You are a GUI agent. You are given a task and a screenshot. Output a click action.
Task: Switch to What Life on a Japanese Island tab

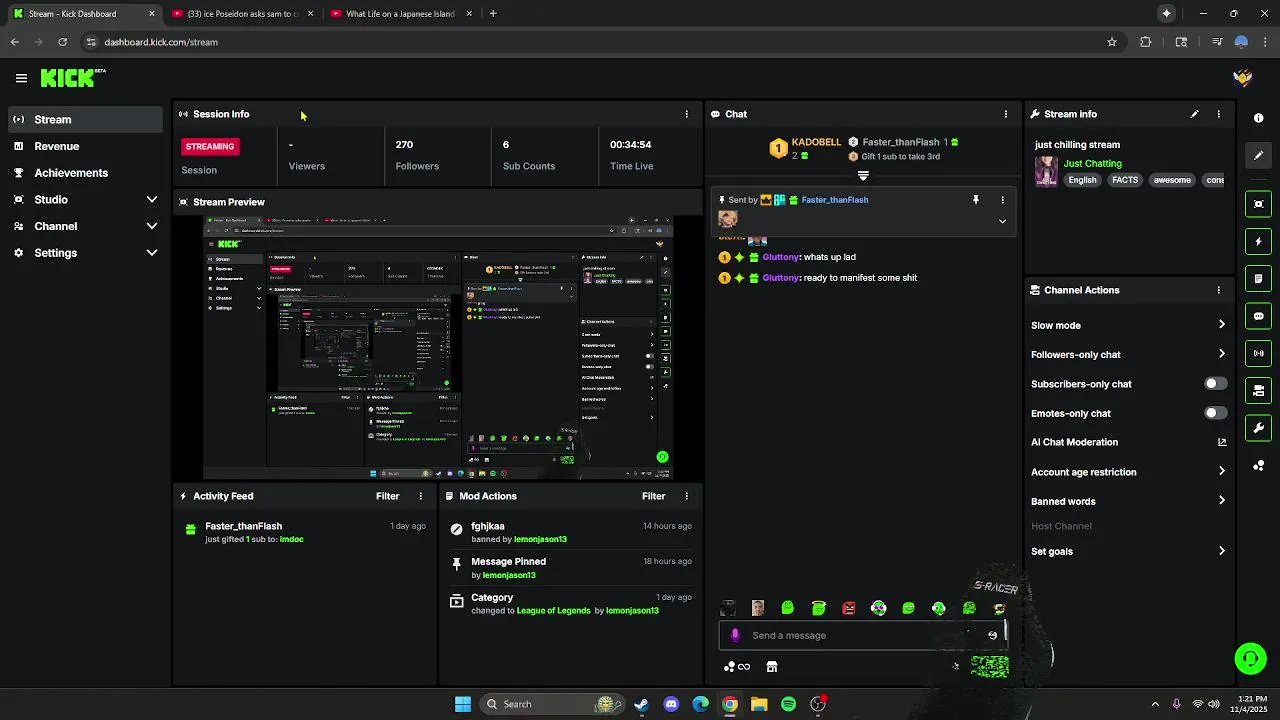(400, 14)
